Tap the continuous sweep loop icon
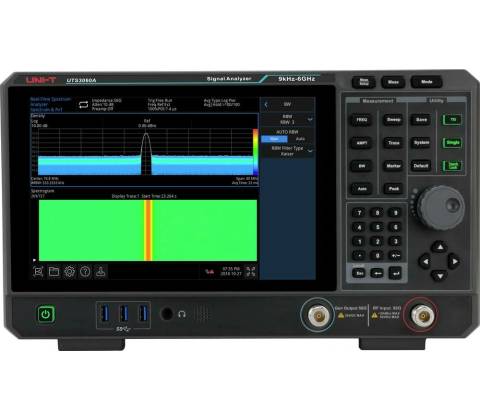This screenshot has height=420, width=480. coord(83,105)
